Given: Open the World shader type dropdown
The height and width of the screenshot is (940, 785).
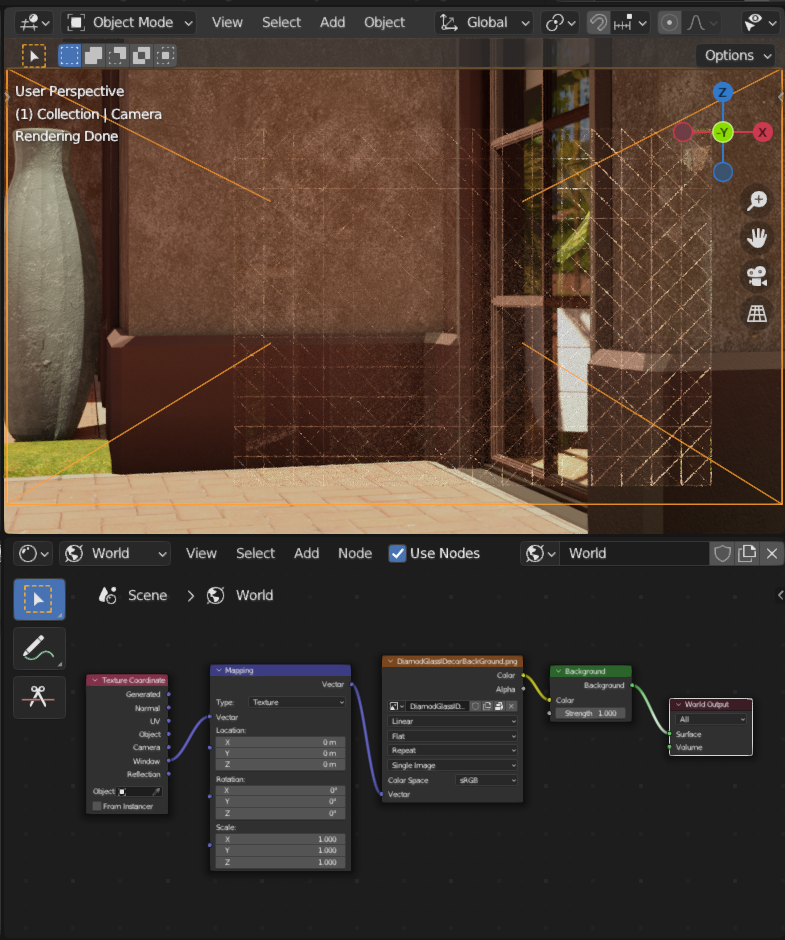Looking at the screenshot, I should tap(115, 553).
